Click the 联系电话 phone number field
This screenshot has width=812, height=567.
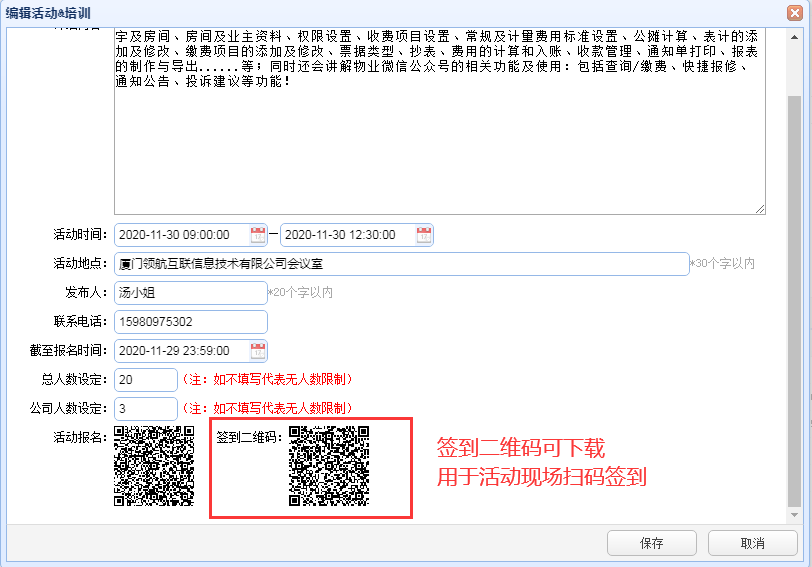click(190, 322)
